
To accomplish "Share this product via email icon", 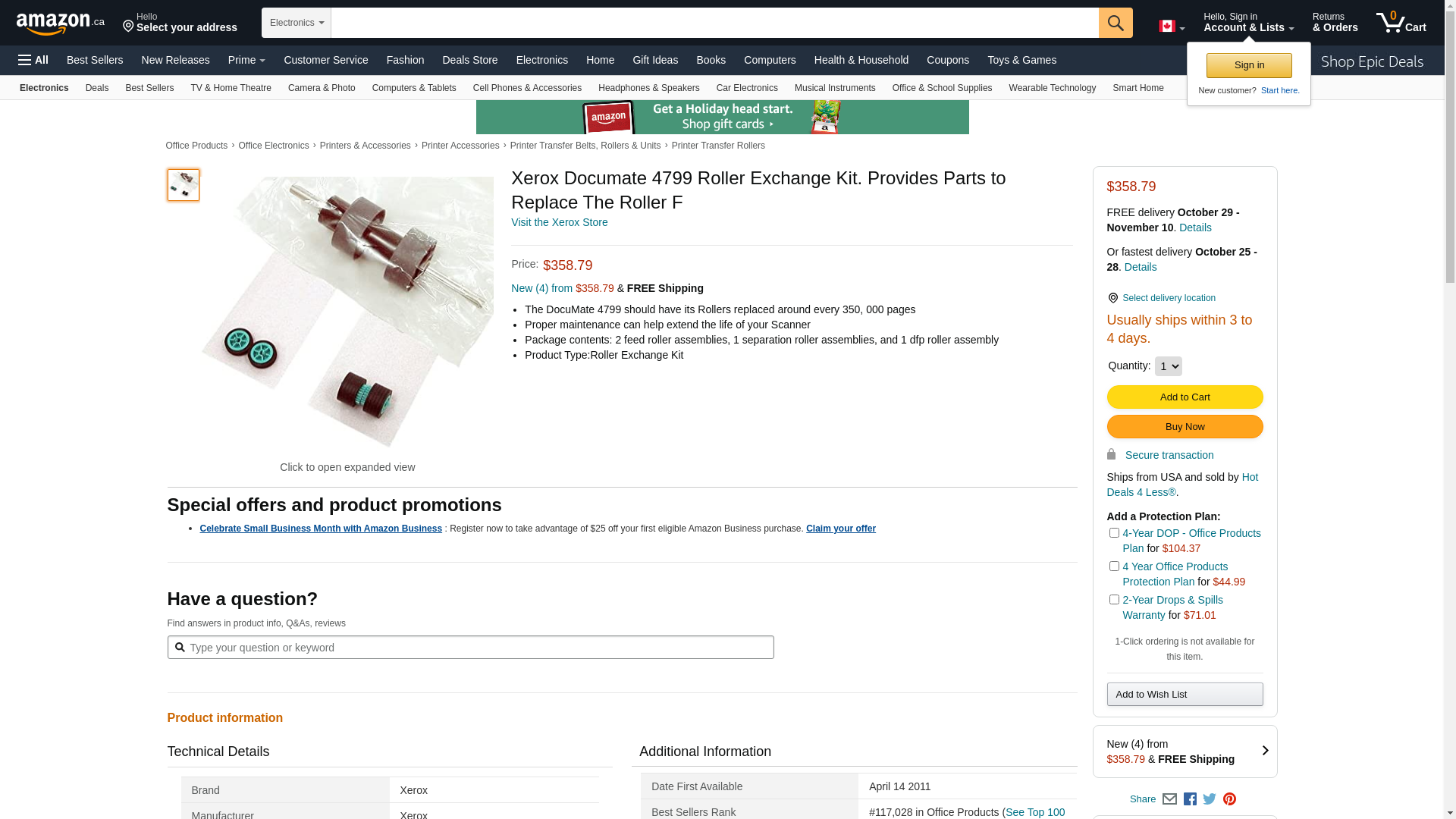I will click(x=1169, y=799).
